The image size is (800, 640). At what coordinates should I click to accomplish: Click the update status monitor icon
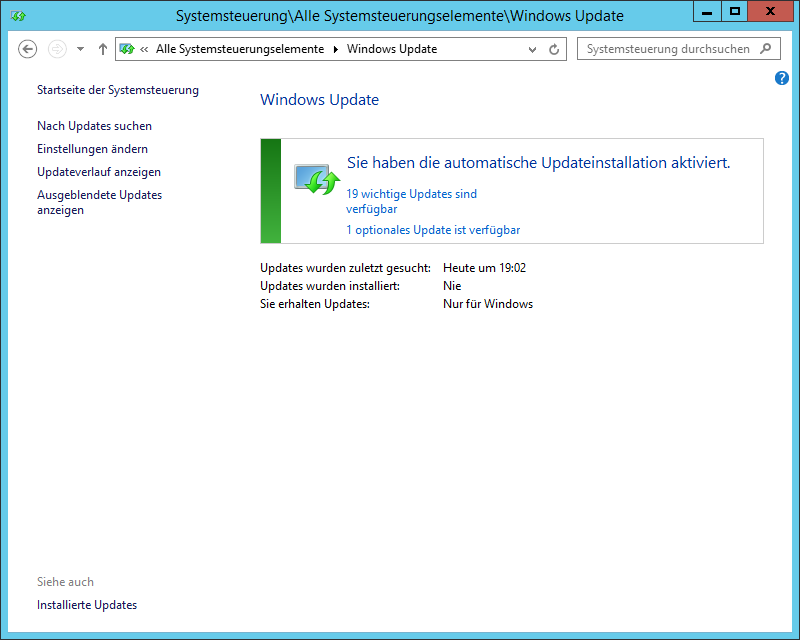(317, 179)
